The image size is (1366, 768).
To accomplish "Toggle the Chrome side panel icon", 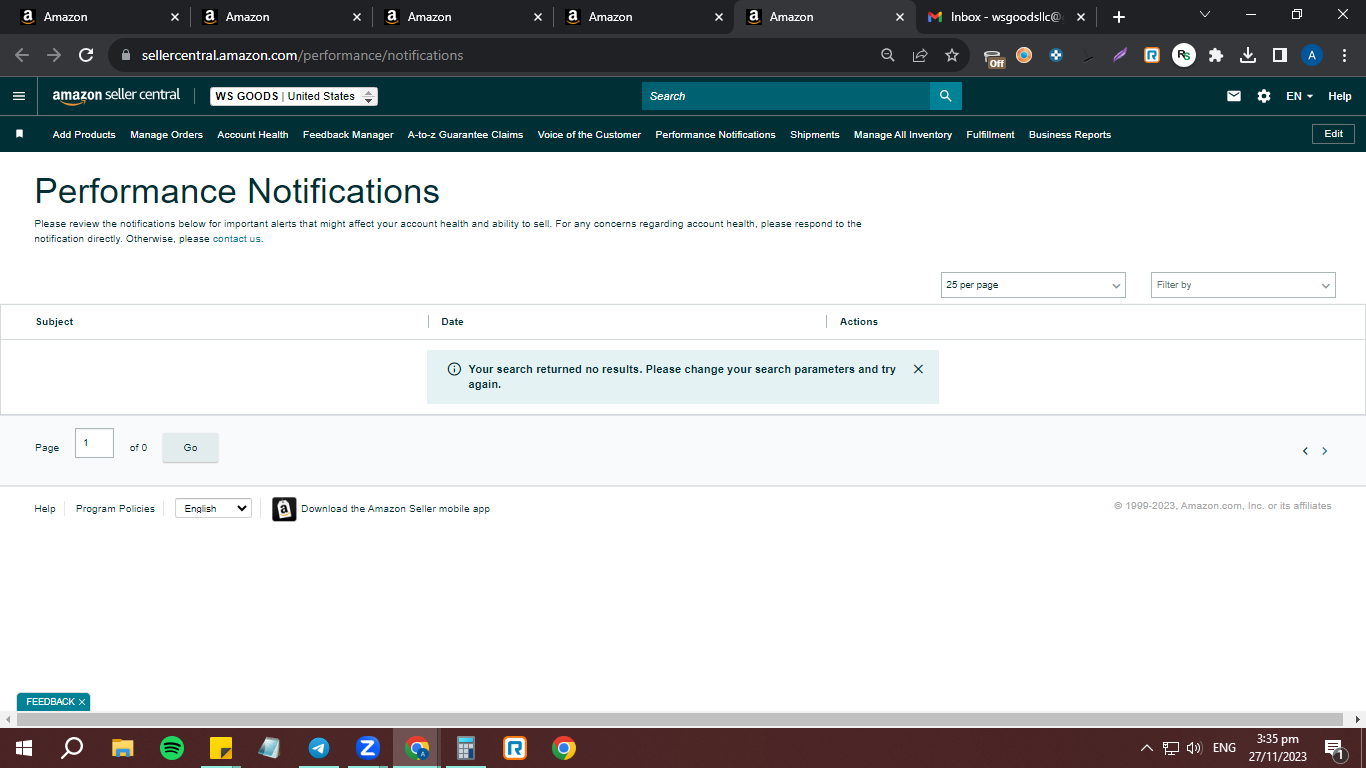I will tap(1280, 55).
